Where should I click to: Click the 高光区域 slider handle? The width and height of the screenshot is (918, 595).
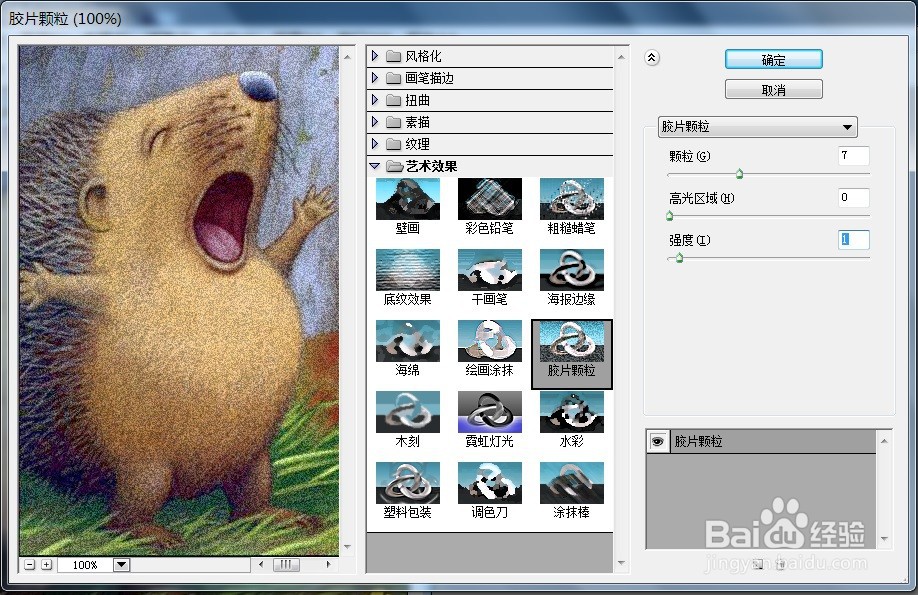(670, 216)
